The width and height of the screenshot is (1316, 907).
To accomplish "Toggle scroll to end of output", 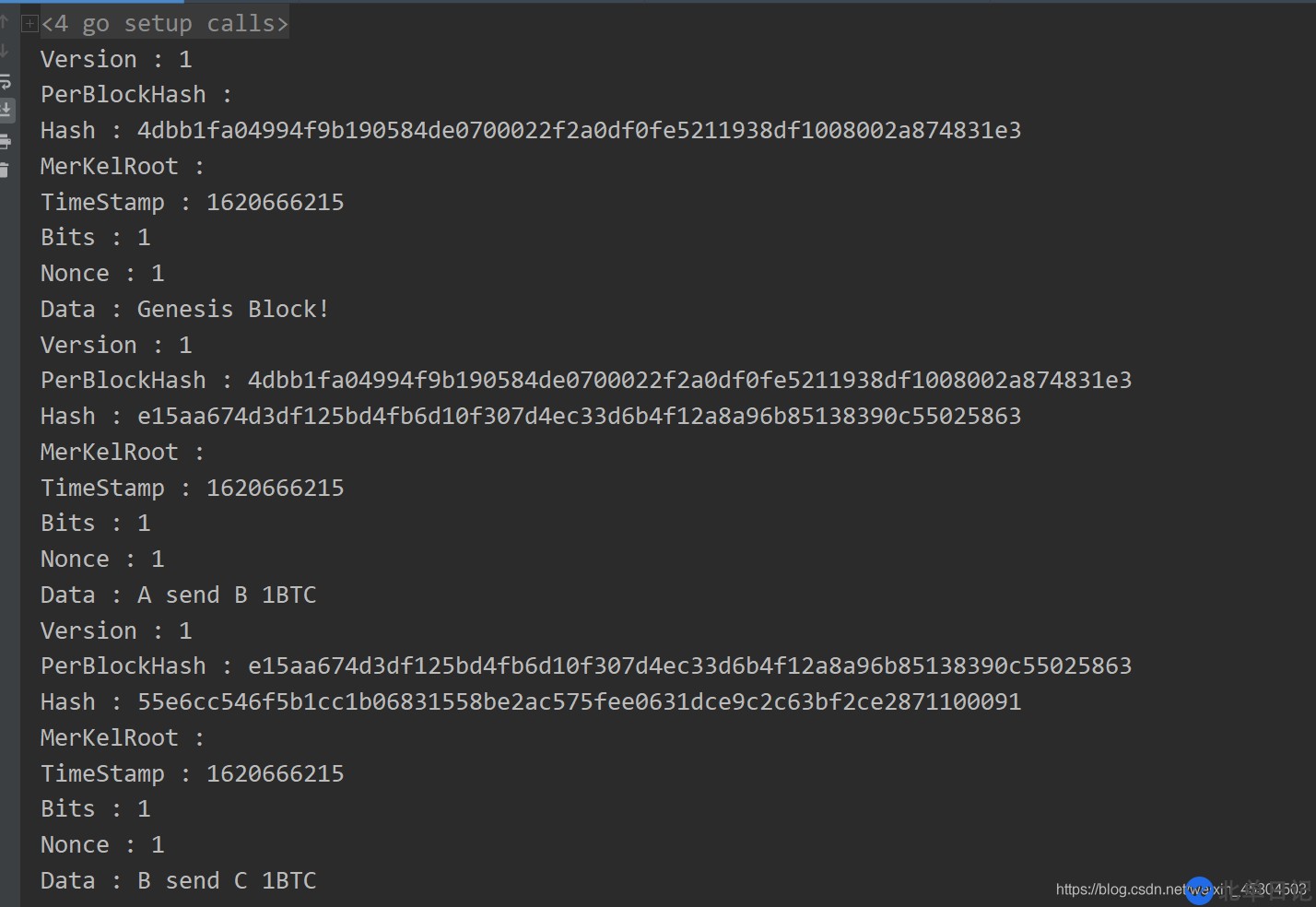I will tap(6, 111).
